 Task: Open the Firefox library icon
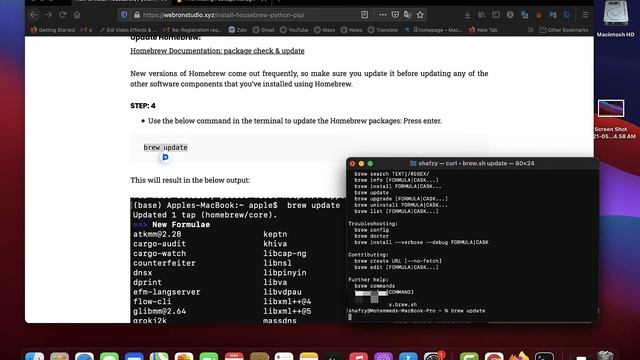[x=482, y=15]
